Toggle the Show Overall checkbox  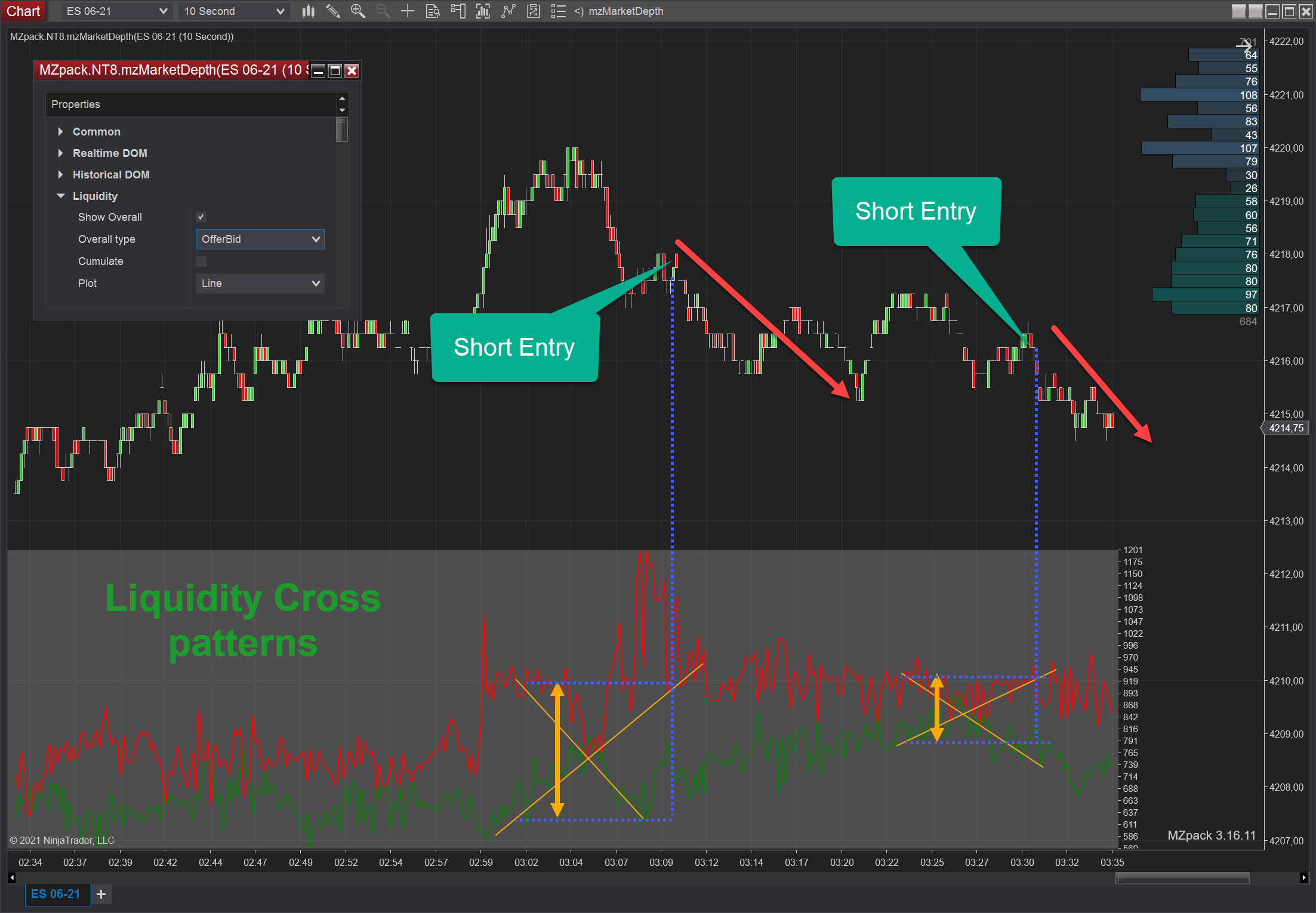(x=201, y=217)
